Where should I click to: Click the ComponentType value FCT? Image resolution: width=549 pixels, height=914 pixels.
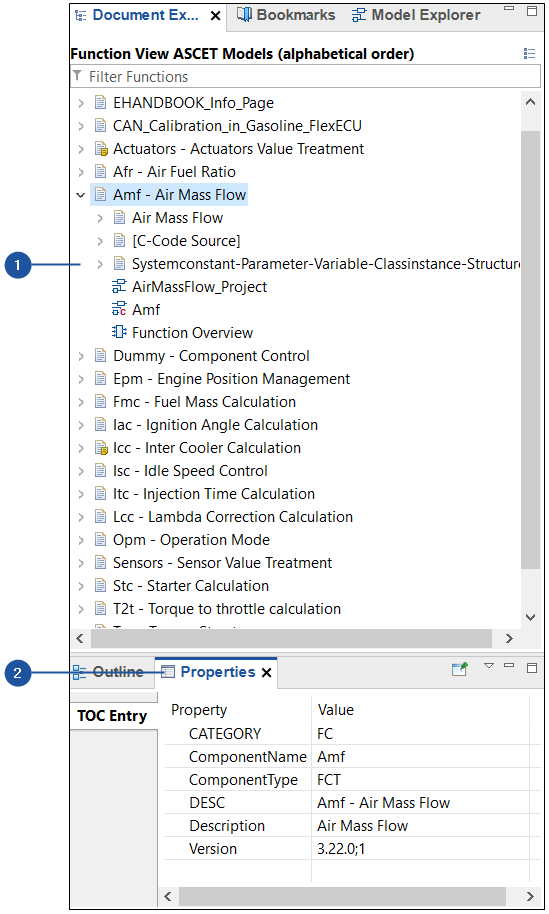(329, 781)
